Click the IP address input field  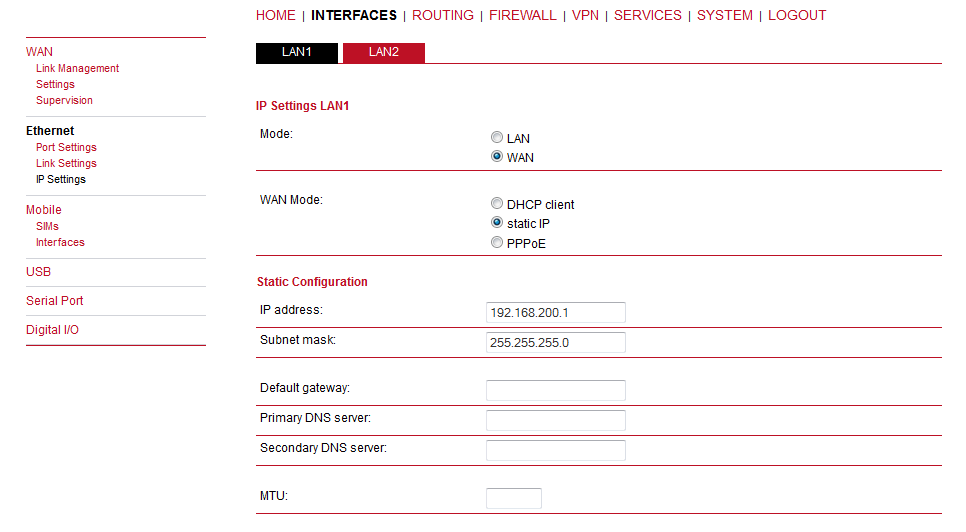click(556, 312)
